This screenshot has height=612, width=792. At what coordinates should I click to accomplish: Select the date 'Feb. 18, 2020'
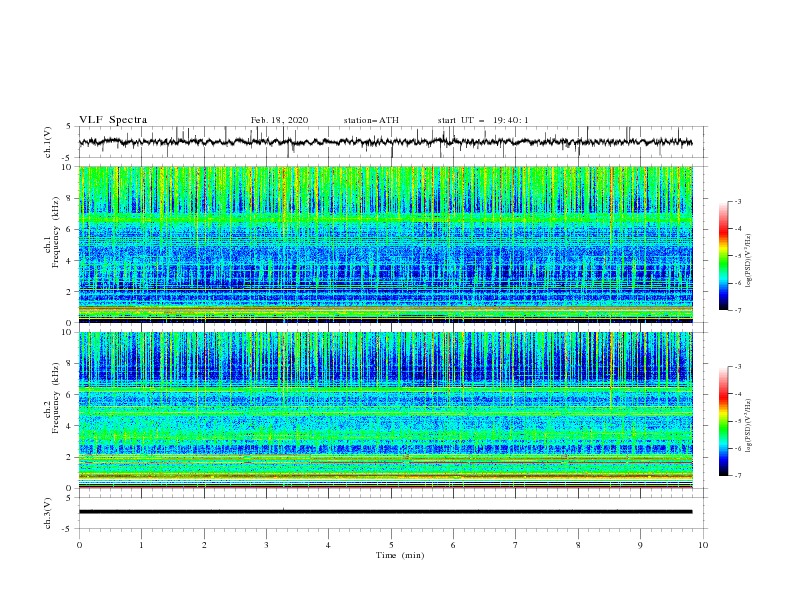tap(279, 120)
